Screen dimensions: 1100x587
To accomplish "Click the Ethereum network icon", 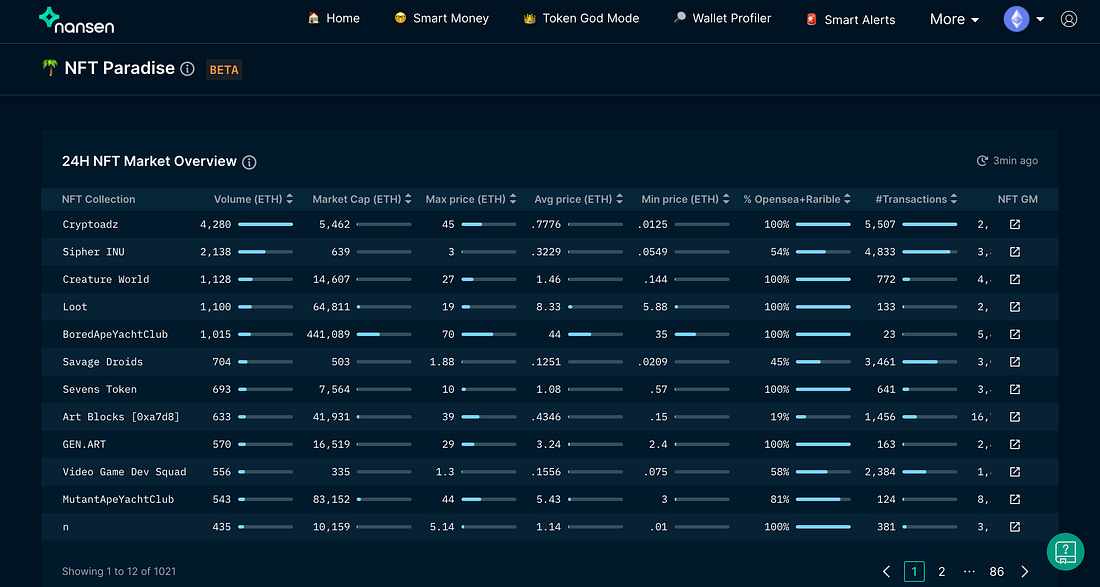I will [x=1017, y=19].
